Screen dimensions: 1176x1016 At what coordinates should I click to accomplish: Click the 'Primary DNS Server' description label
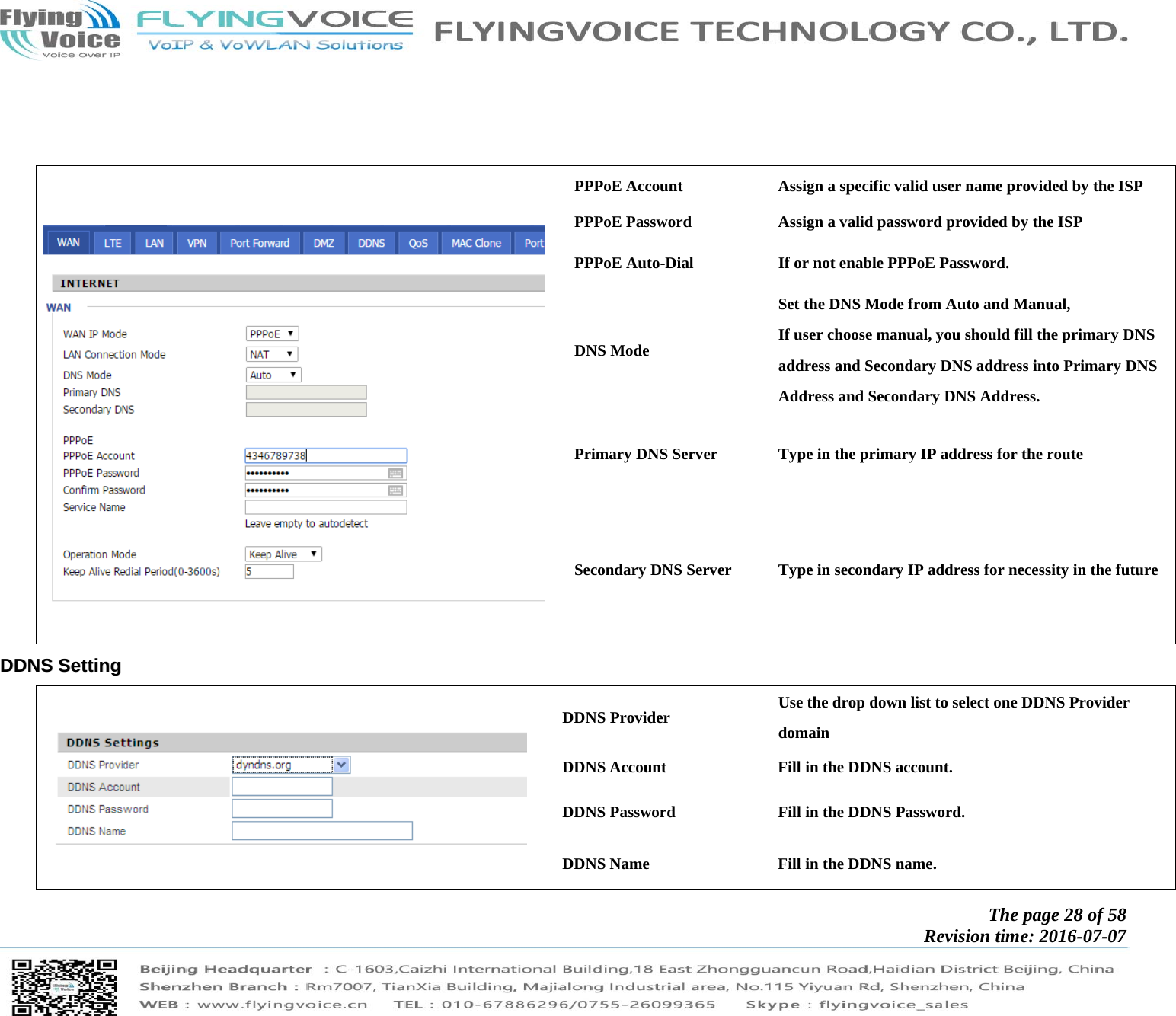click(x=646, y=454)
